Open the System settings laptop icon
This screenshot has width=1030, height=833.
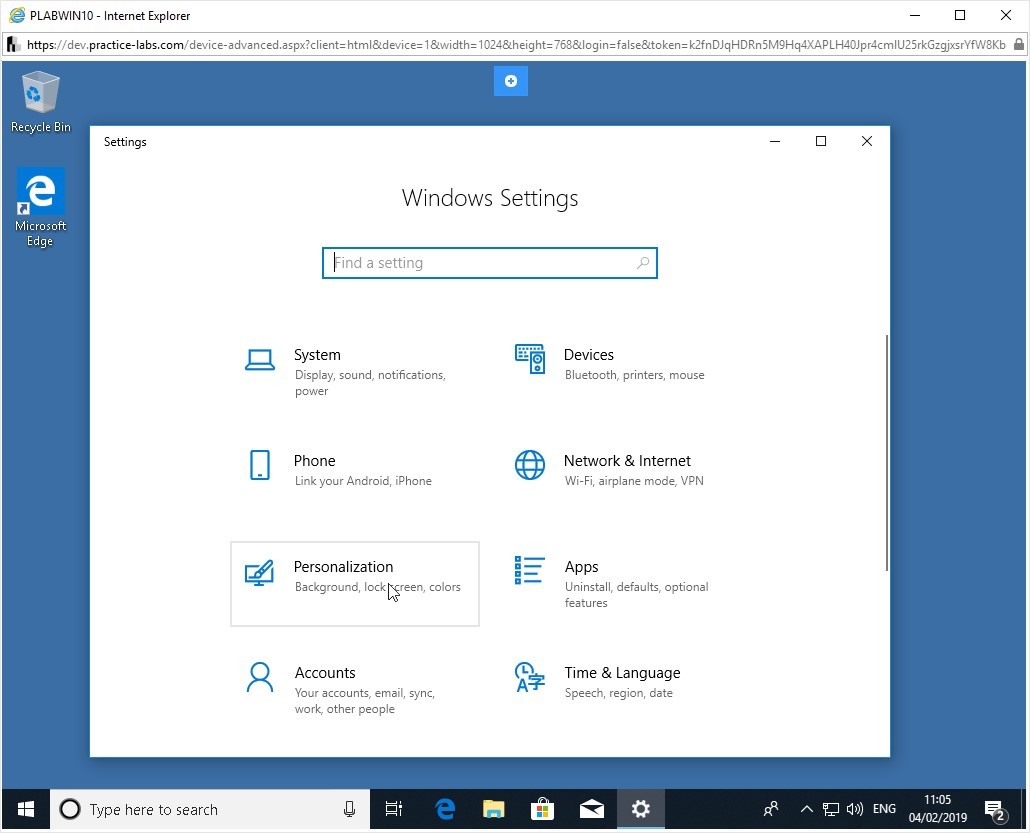click(260, 360)
